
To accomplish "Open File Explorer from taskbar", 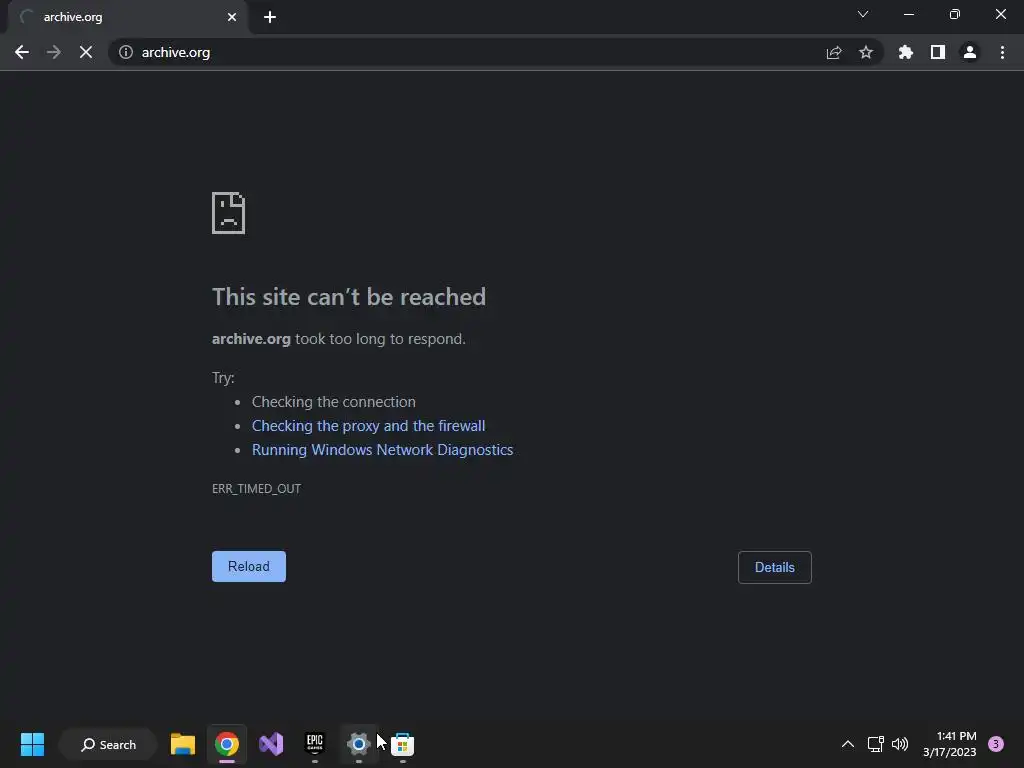I will click(183, 744).
